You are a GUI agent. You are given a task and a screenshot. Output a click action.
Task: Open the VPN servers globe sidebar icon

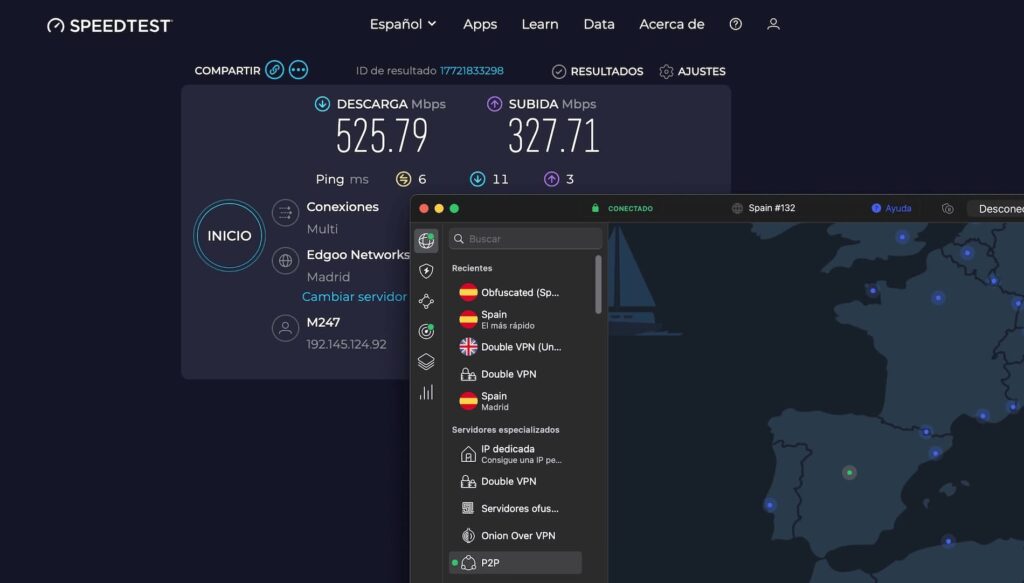point(426,240)
